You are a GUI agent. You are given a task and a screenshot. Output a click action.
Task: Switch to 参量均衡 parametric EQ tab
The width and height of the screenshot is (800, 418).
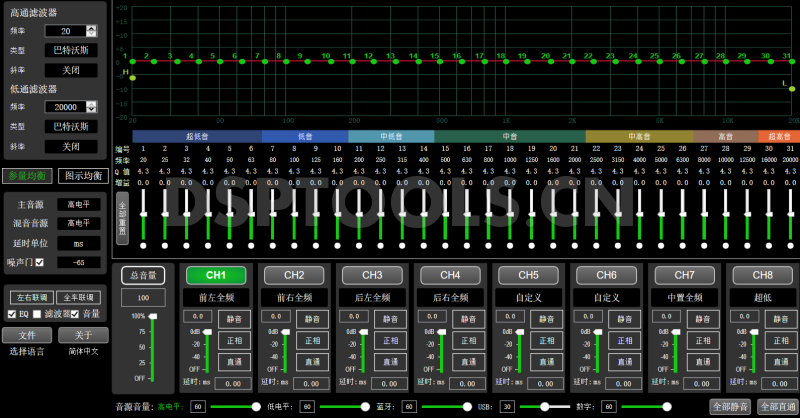[x=26, y=176]
